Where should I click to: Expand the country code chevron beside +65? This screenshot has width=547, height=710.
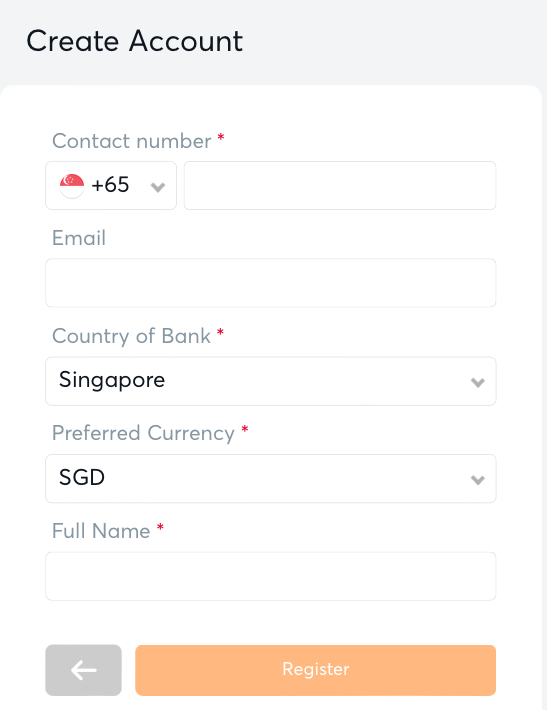point(158,187)
